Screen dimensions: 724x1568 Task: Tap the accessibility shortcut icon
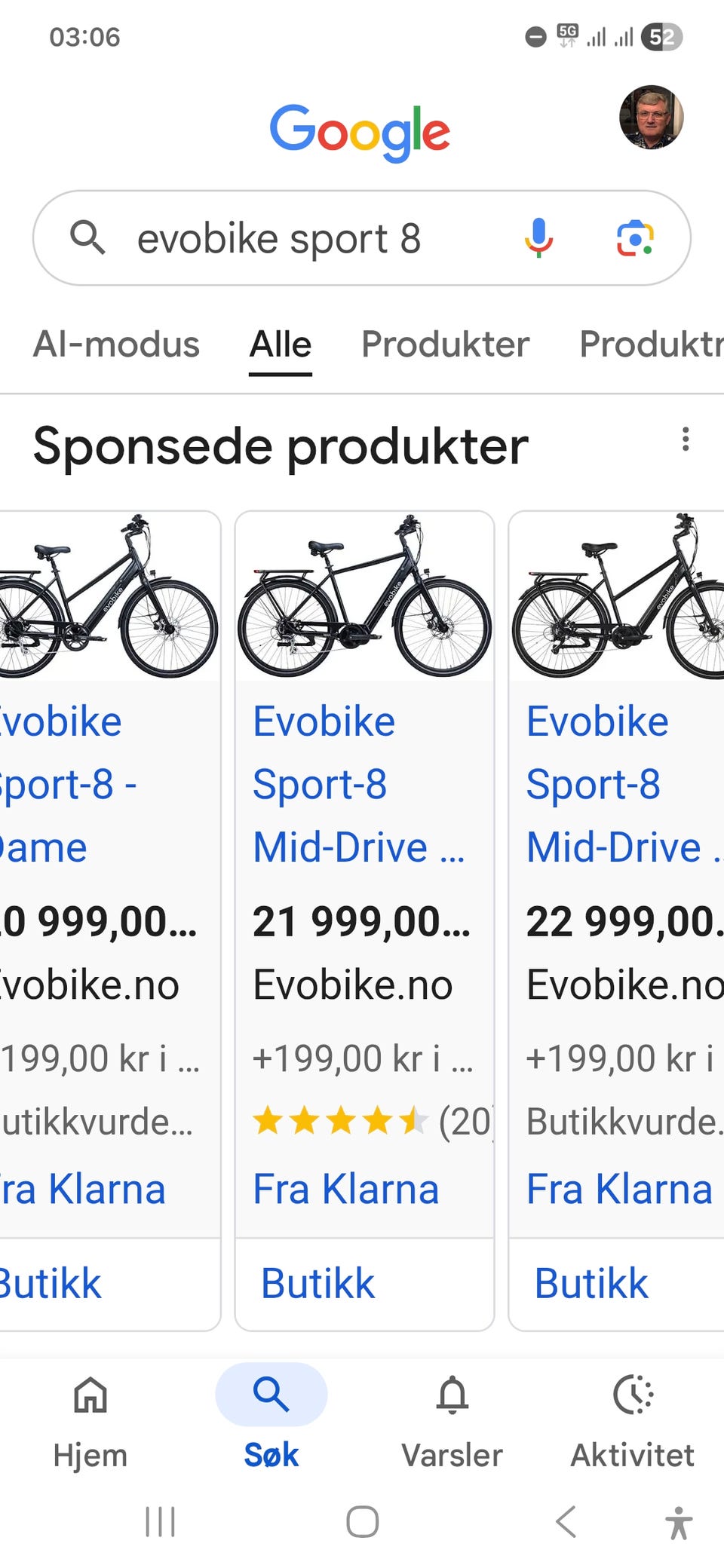(x=678, y=1521)
